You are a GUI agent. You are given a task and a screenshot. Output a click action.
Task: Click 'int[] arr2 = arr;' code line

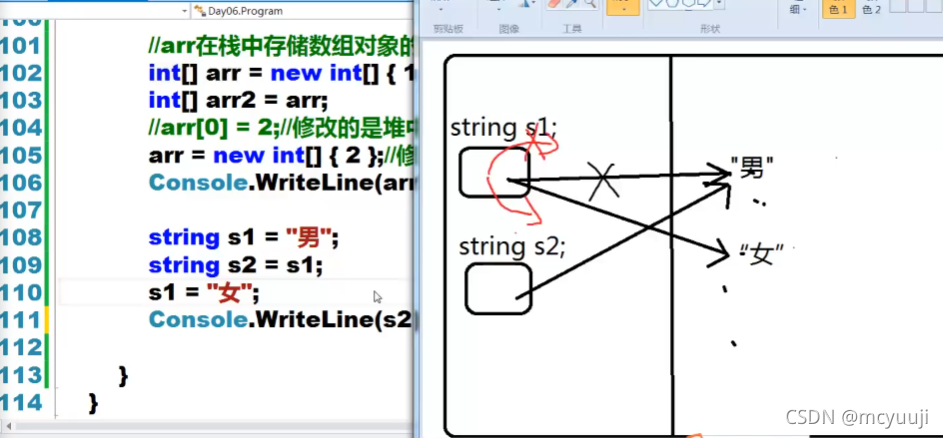tap(238, 100)
